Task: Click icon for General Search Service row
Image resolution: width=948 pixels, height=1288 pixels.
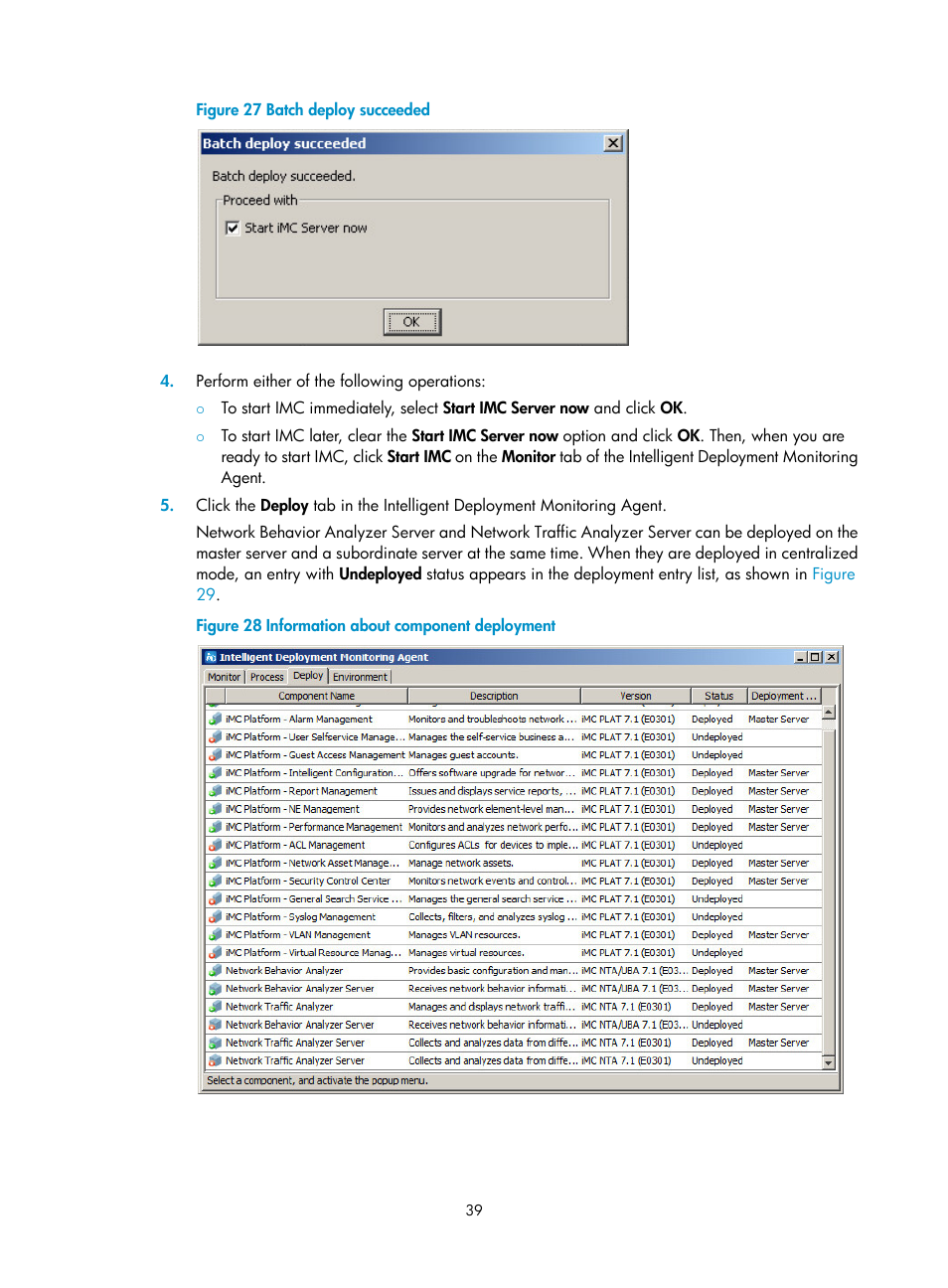Action: click(215, 898)
